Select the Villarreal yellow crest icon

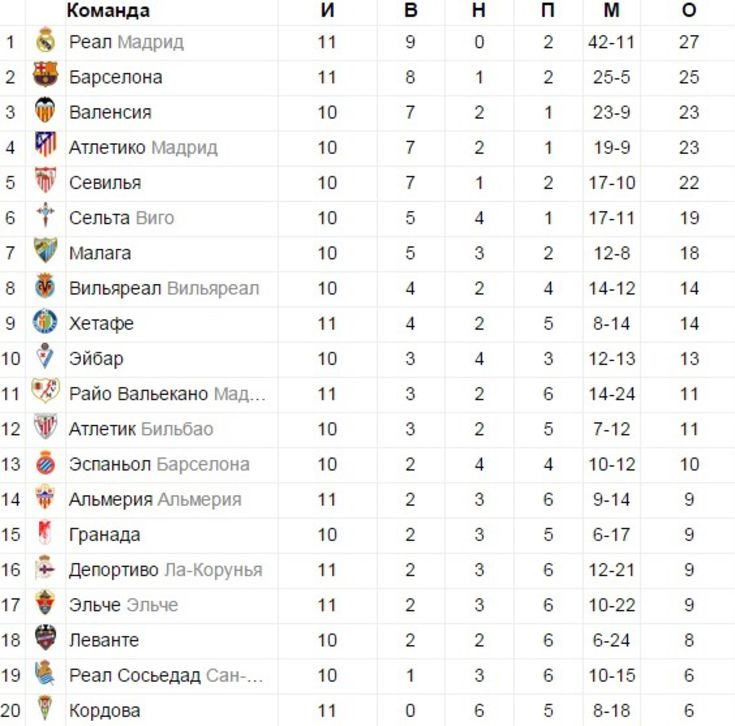45,286
